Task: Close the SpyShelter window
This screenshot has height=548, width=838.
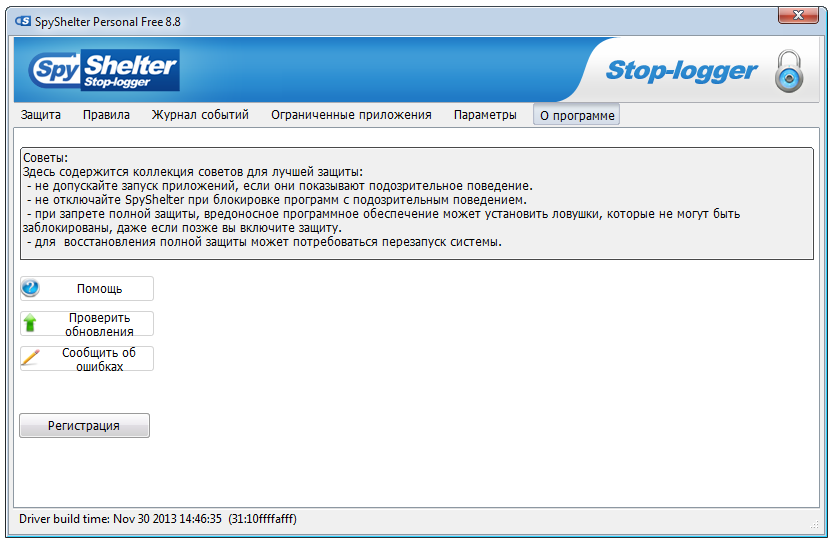Action: tap(798, 15)
